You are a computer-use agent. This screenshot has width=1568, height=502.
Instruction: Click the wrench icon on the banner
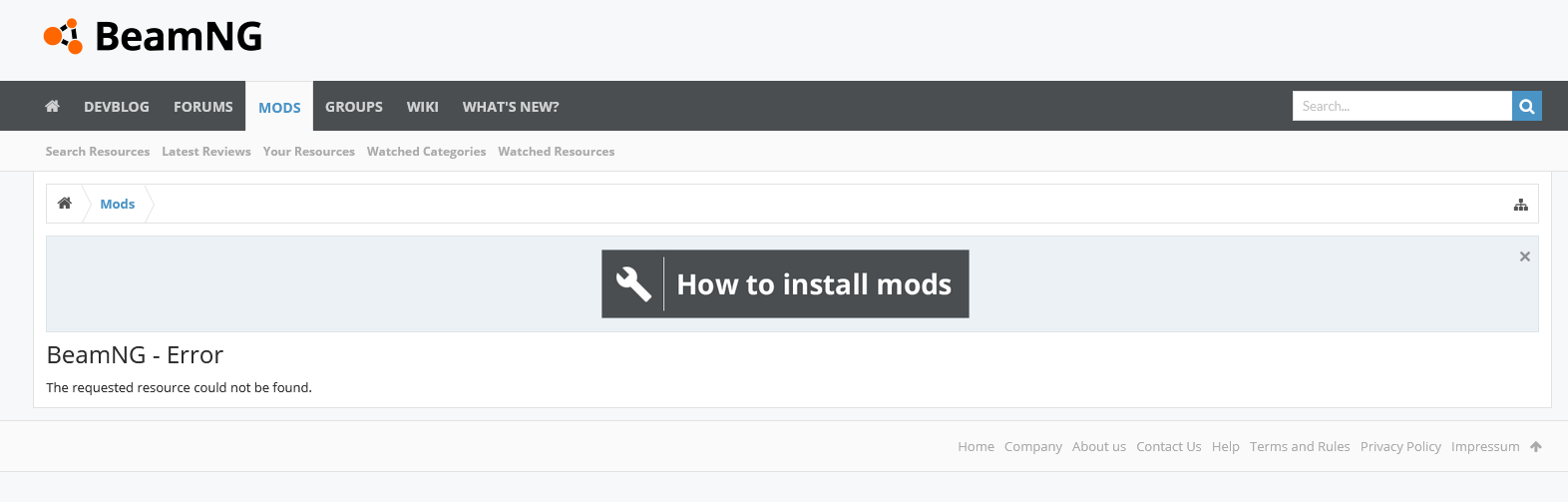coord(633,284)
